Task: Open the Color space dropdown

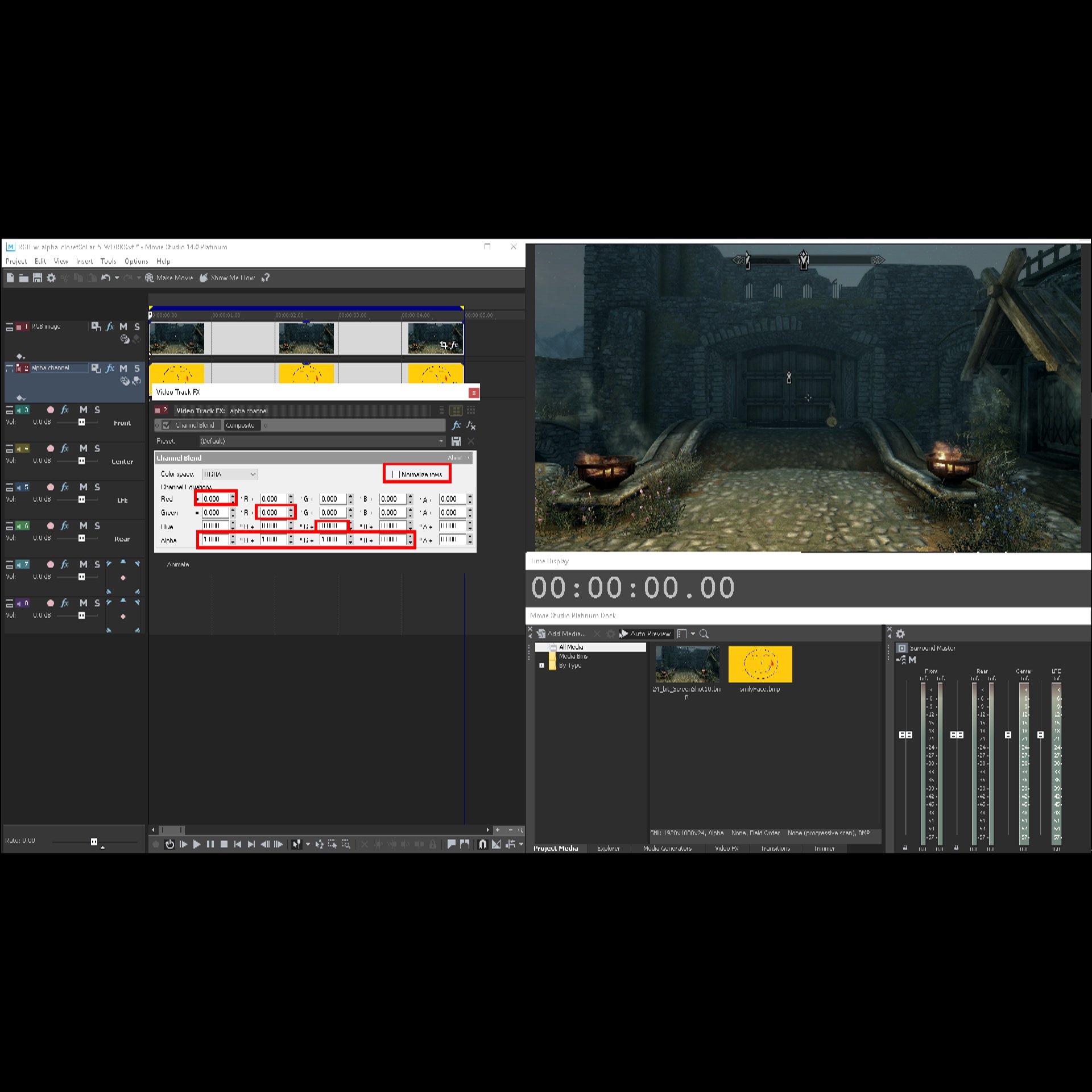Action: click(230, 474)
